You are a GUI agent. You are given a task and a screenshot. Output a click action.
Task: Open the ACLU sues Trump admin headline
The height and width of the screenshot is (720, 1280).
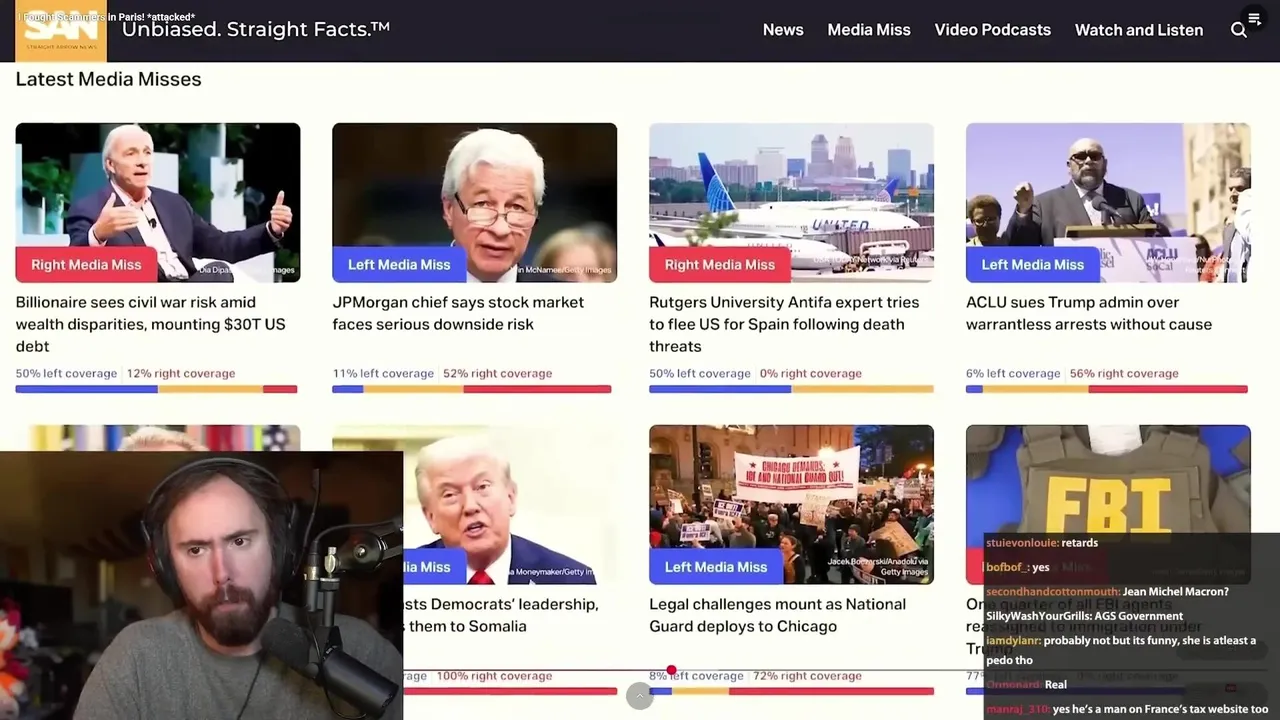1089,313
